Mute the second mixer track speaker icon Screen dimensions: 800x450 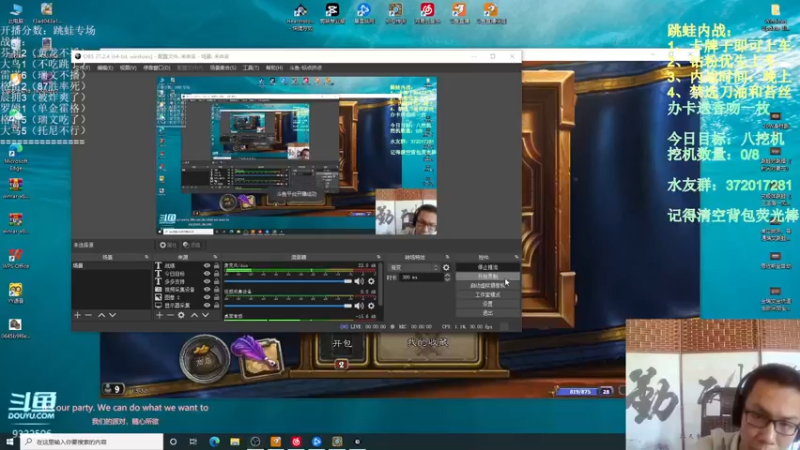pyautogui.click(x=359, y=306)
